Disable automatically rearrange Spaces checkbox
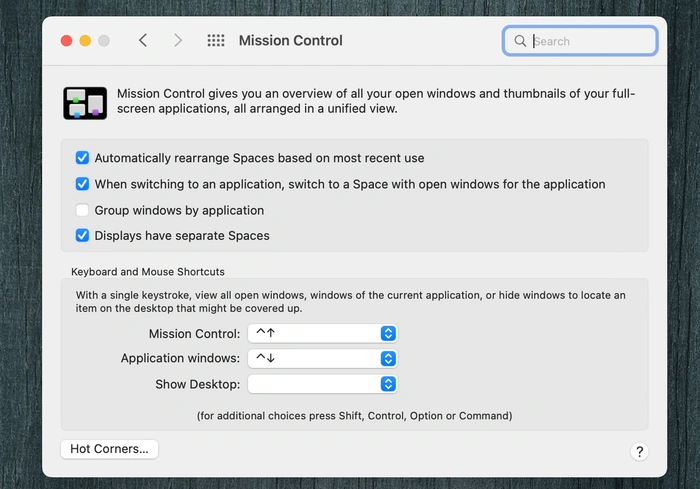Image resolution: width=700 pixels, height=489 pixels. click(82, 158)
